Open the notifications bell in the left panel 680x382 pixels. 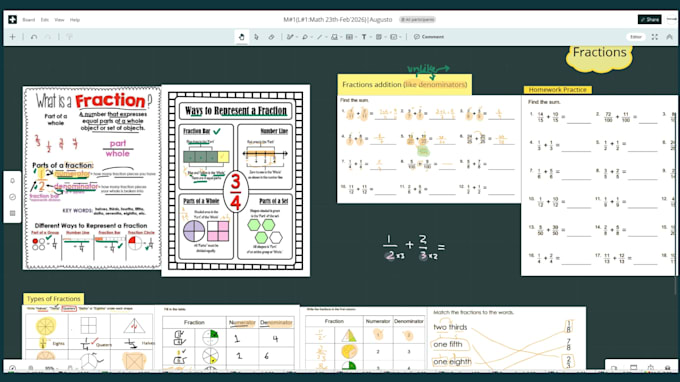coord(13,181)
